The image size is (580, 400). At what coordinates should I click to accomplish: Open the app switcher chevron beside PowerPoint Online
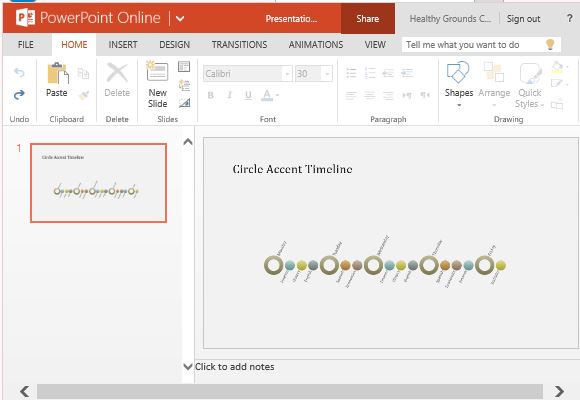(x=180, y=19)
